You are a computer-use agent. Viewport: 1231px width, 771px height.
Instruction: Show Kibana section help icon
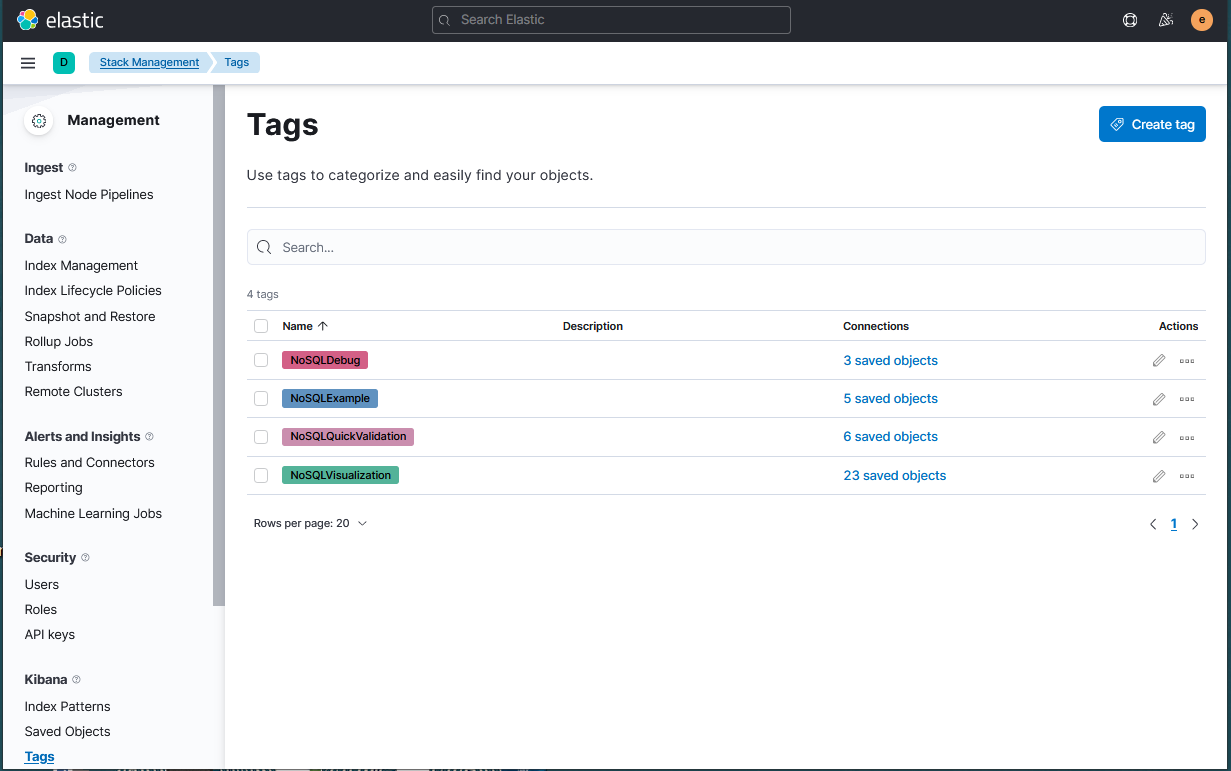pos(76,680)
